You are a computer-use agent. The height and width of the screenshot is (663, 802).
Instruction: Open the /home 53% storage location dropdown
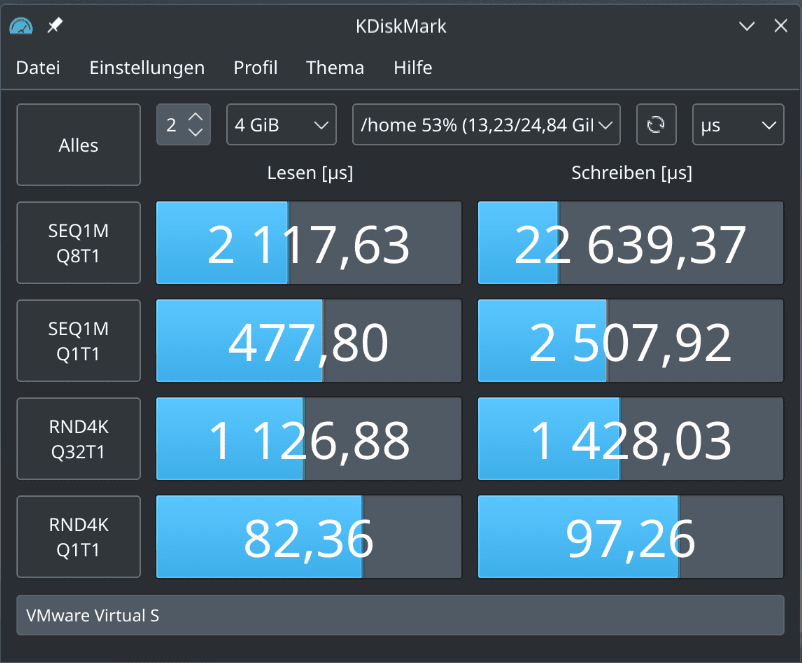click(x=486, y=124)
